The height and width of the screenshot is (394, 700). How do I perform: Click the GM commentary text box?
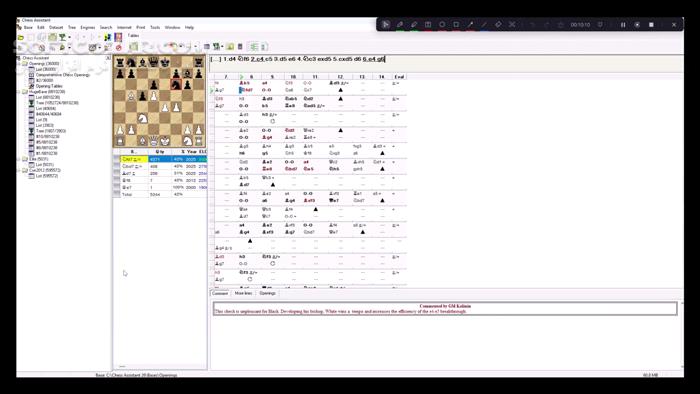(445, 309)
